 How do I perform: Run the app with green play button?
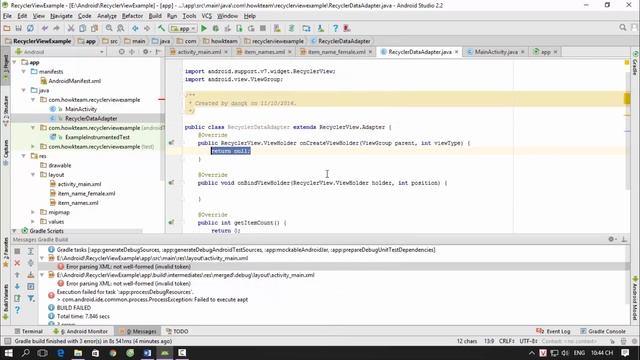click(204, 28)
